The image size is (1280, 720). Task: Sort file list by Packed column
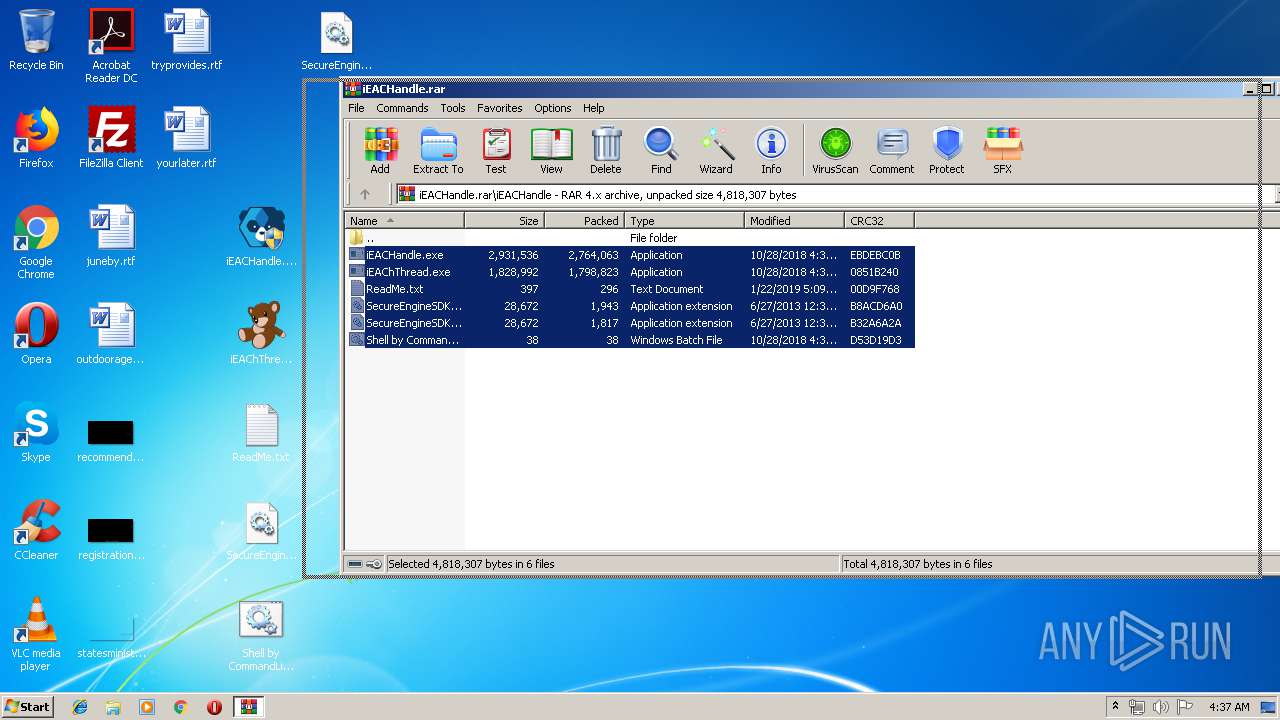(584, 221)
